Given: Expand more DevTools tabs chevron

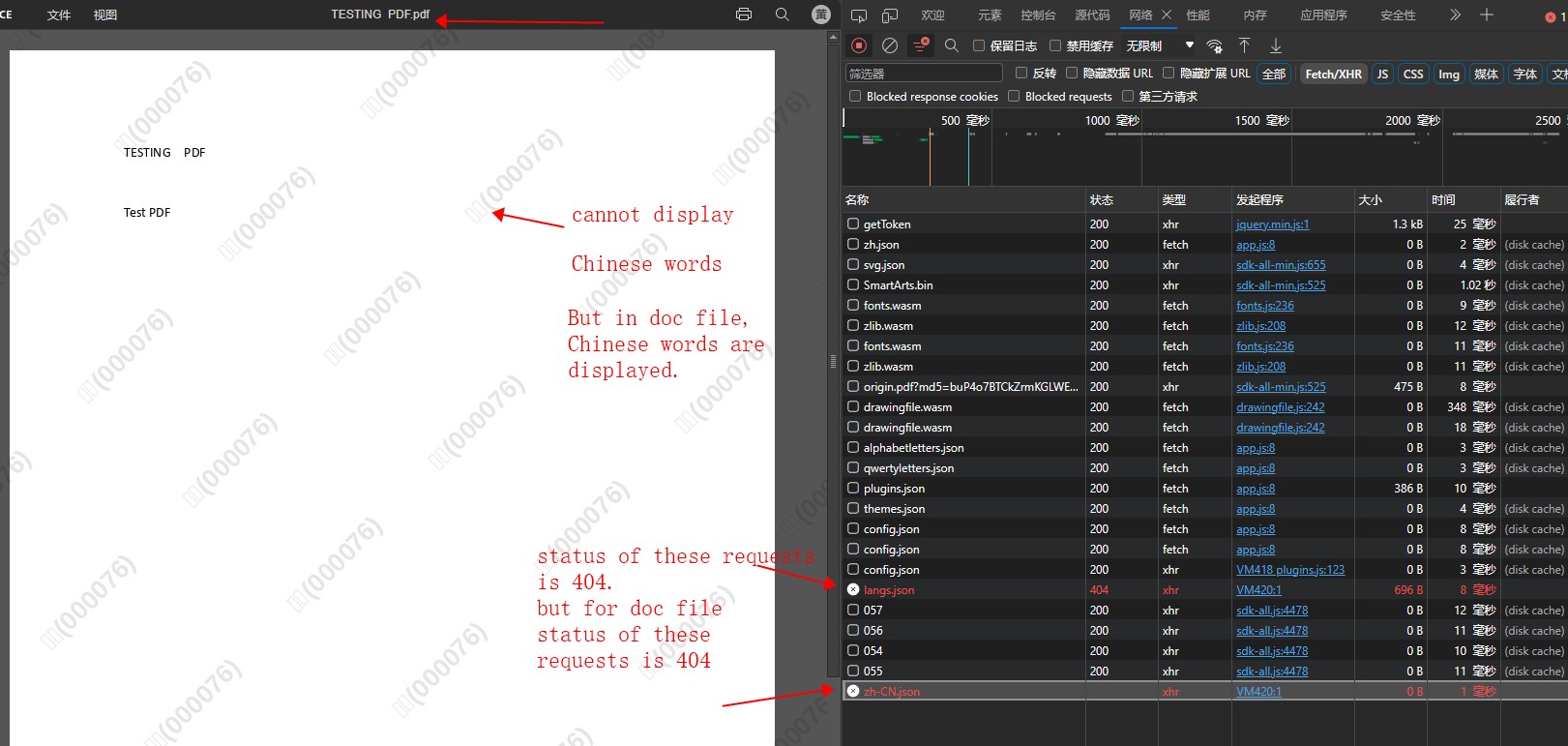Looking at the screenshot, I should point(1456,15).
